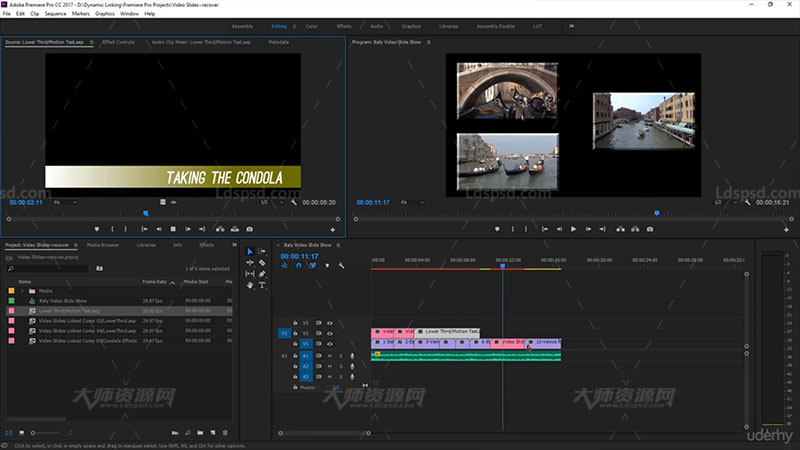This screenshot has height=450, width=800.
Task: Open Project panel menu icon
Action: pos(76,245)
